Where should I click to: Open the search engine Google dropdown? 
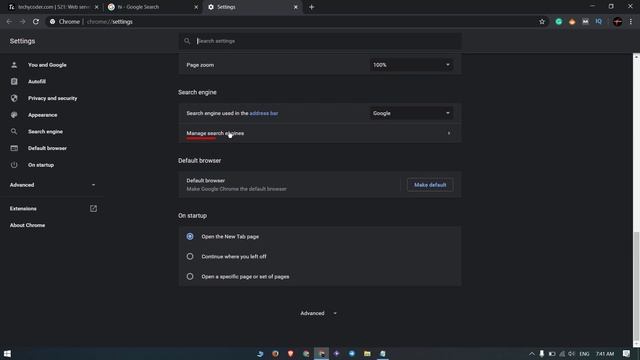[x=411, y=113]
